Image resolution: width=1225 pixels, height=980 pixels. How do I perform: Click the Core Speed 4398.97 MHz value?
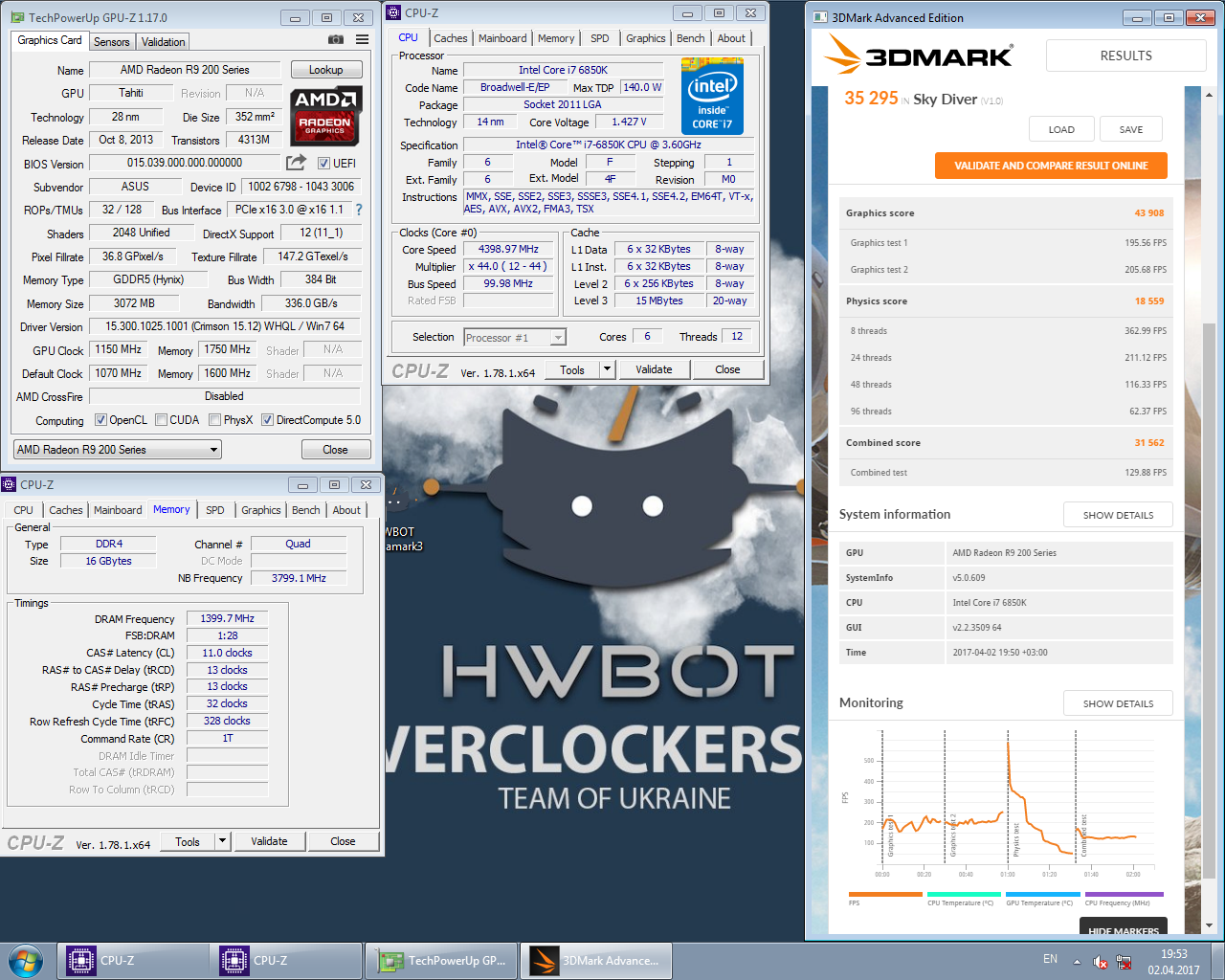click(508, 249)
